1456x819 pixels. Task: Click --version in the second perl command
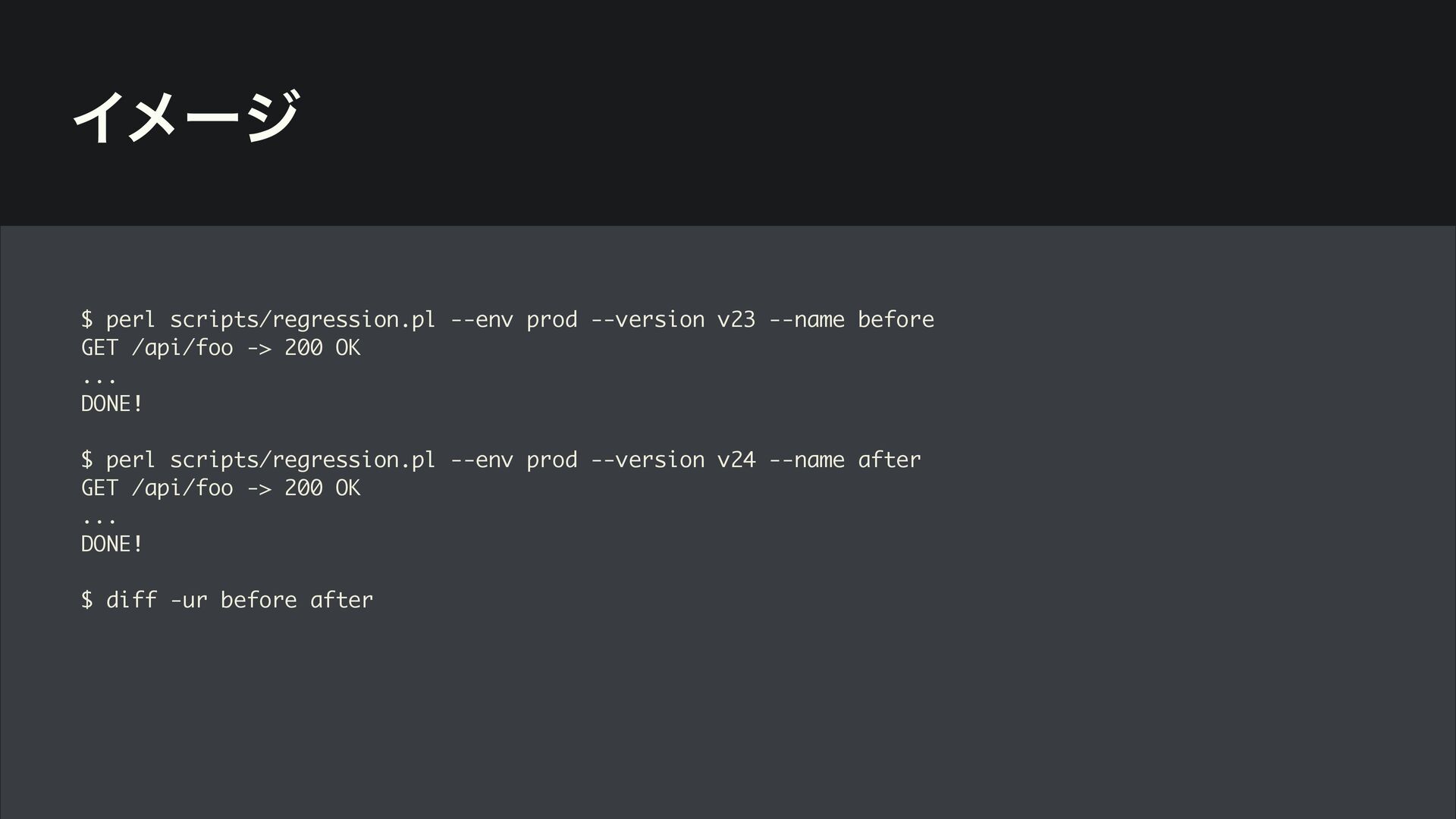(x=648, y=460)
